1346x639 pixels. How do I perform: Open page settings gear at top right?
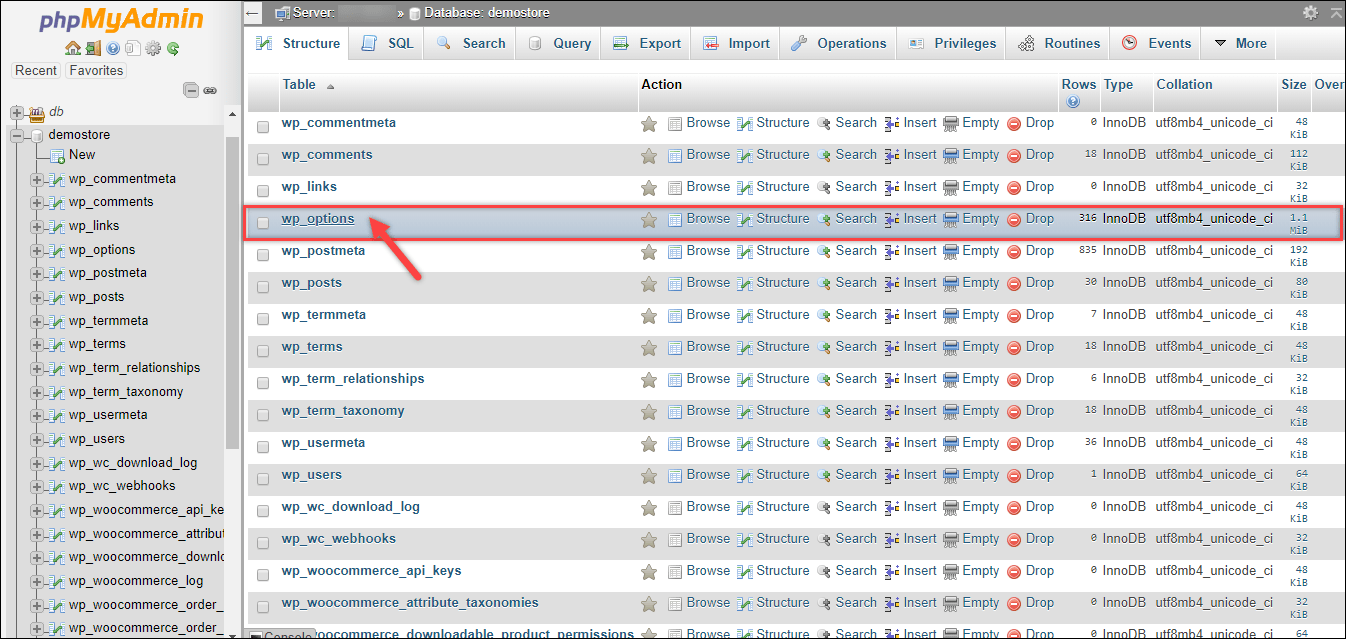pyautogui.click(x=1310, y=13)
